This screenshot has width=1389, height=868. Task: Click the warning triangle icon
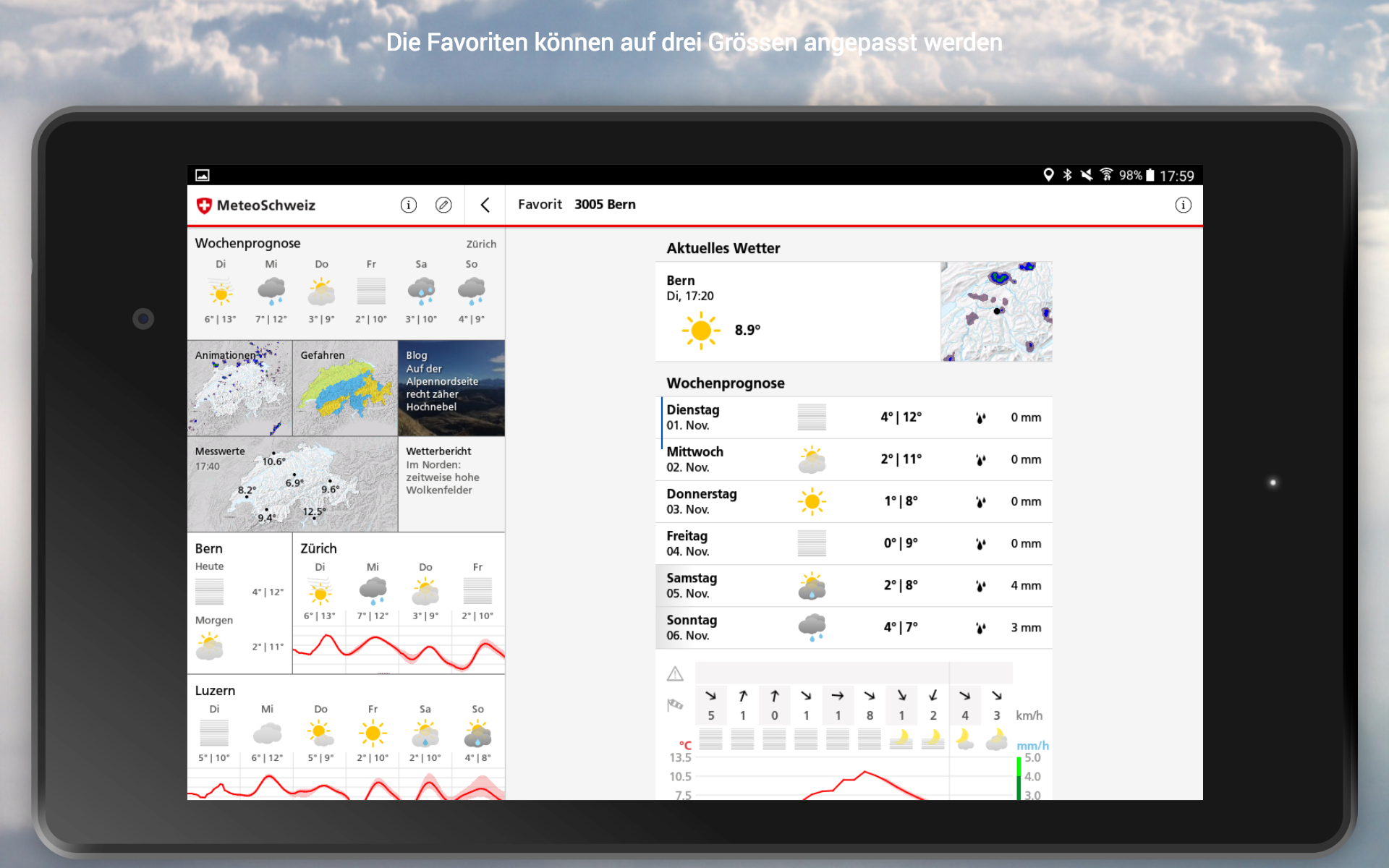click(x=675, y=674)
